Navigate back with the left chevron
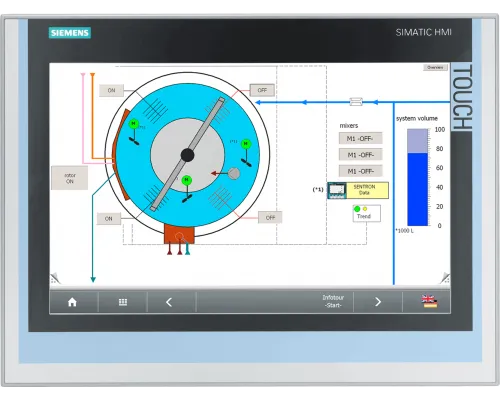Viewport: 500px width, 400px height. pyautogui.click(x=169, y=302)
